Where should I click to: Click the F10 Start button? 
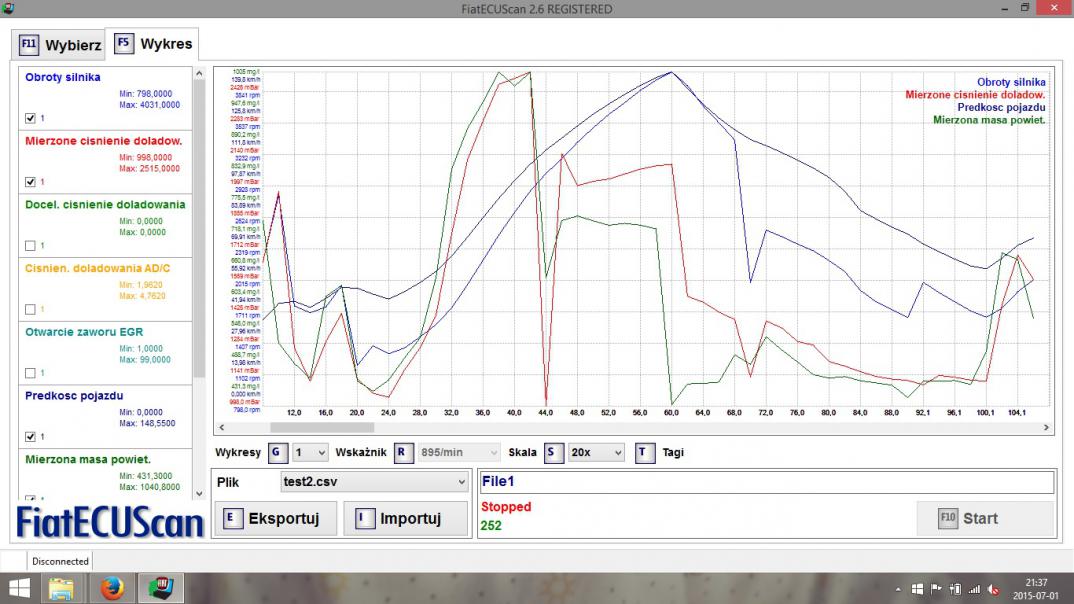click(985, 518)
